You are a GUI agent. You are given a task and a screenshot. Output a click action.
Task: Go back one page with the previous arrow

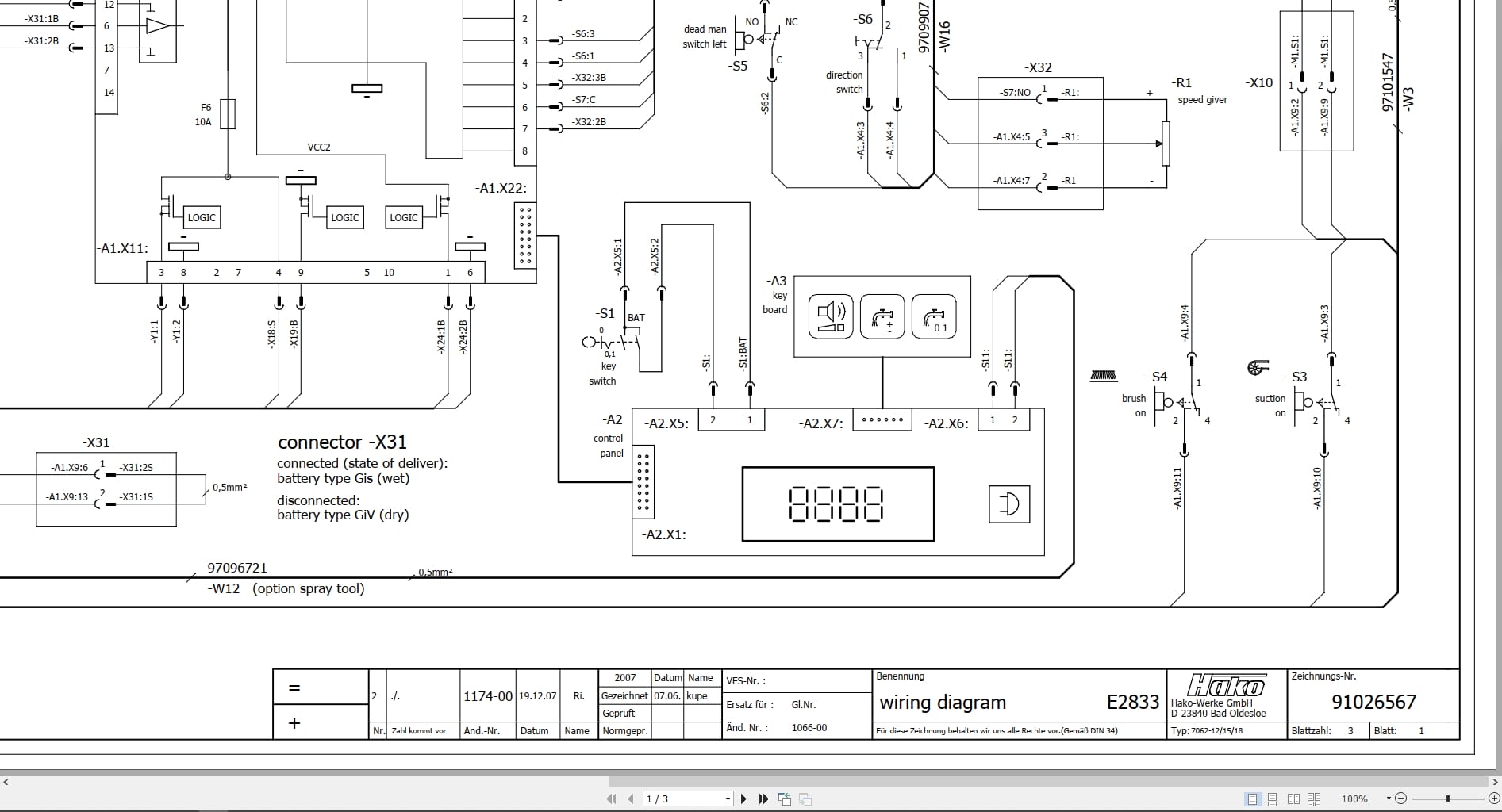coord(631,799)
